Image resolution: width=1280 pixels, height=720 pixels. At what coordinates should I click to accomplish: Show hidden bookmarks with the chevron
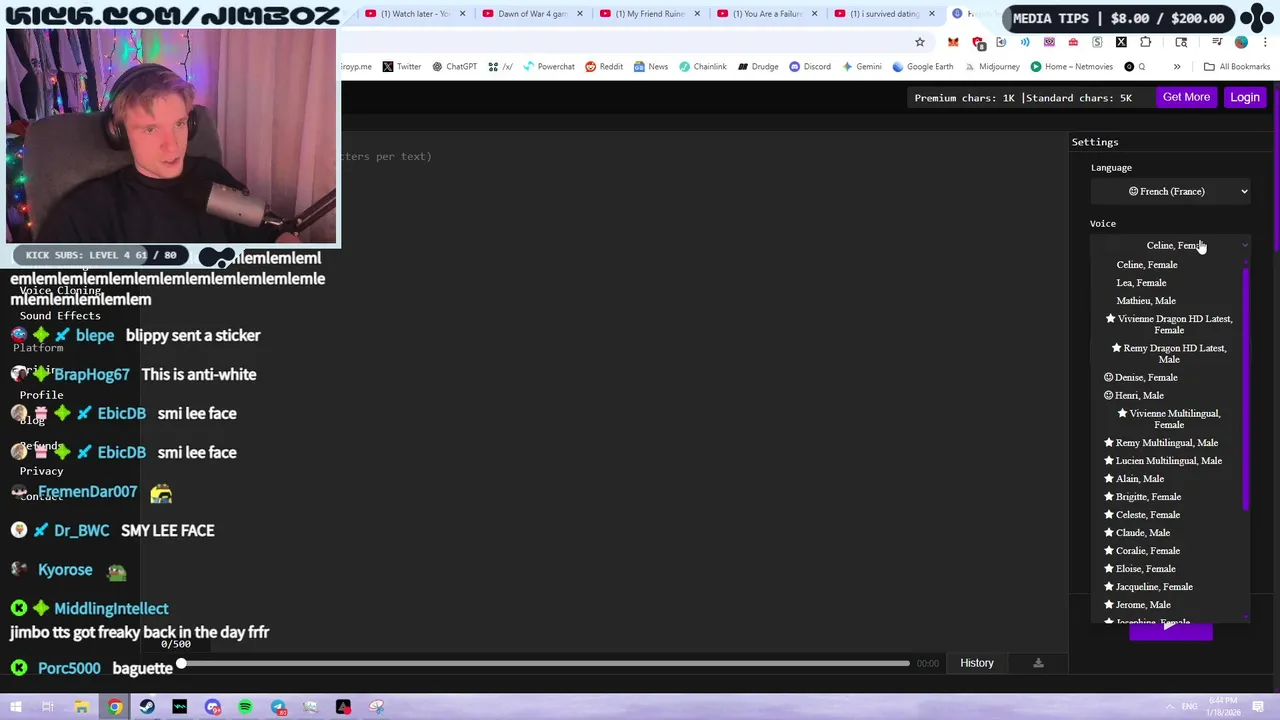coord(1177,67)
